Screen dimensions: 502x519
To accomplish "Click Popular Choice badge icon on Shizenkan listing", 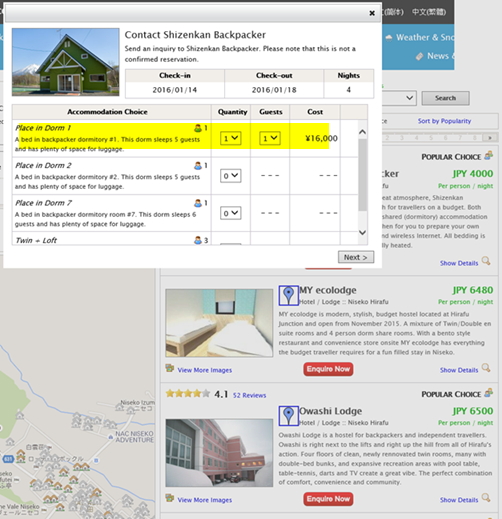I will tap(489, 155).
